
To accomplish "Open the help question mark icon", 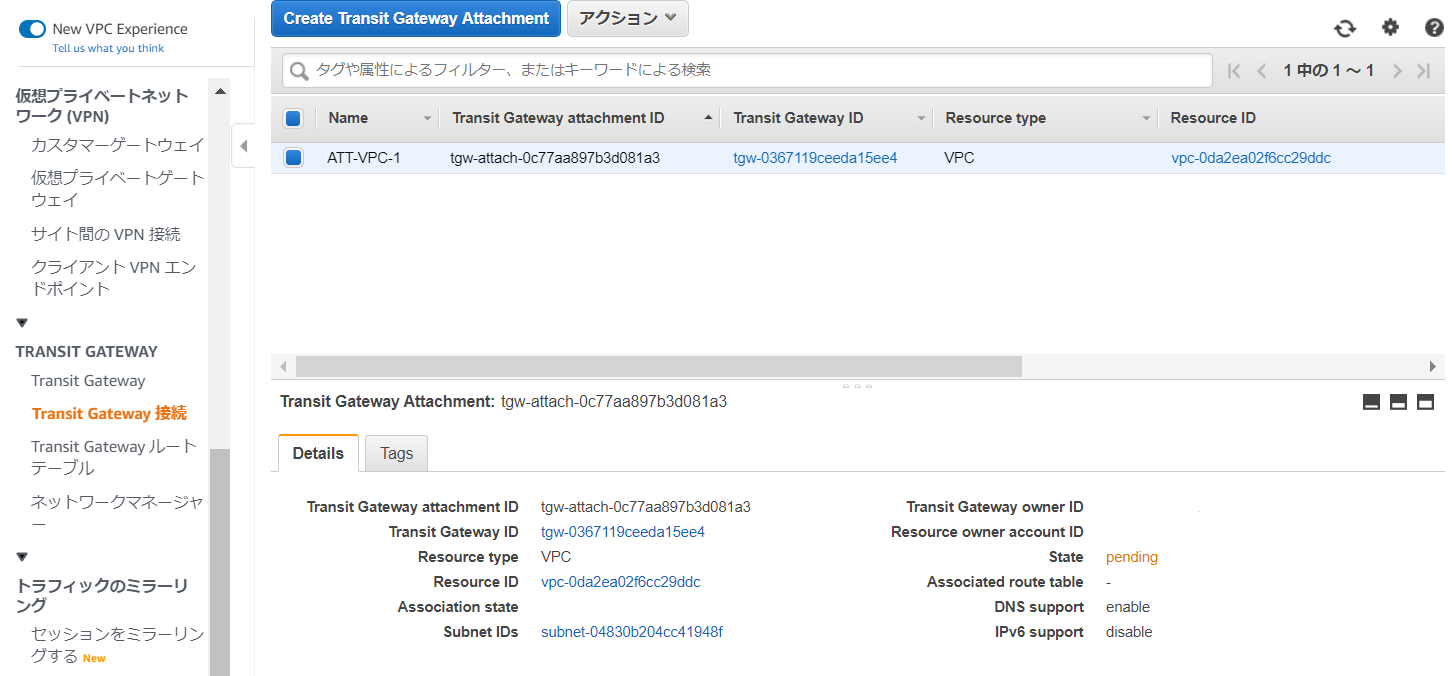I will [x=1434, y=28].
